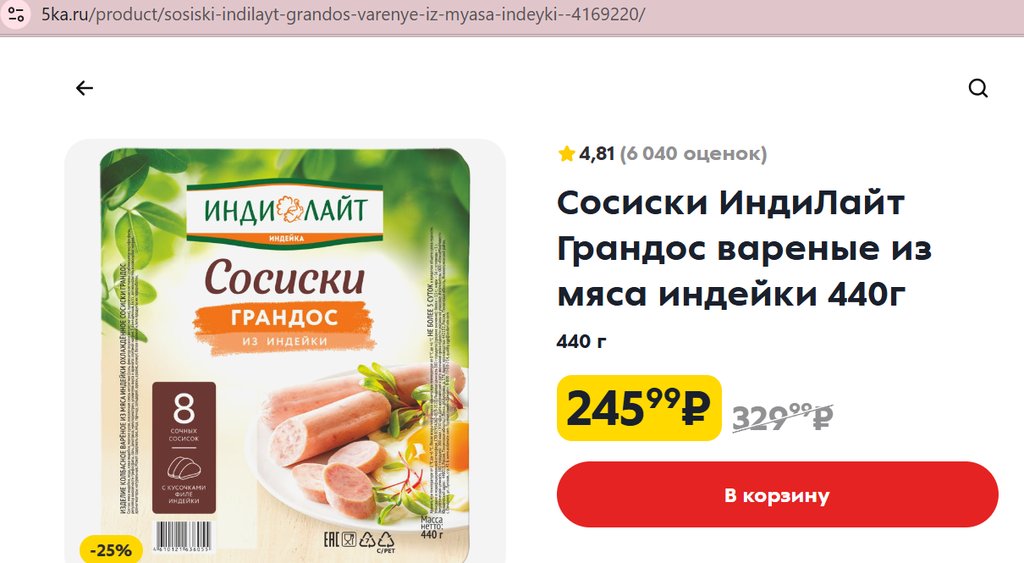1024x563 pixels.
Task: Click the Сосиски ИндиЛайт Грандос product title
Action: pyautogui.click(x=744, y=248)
